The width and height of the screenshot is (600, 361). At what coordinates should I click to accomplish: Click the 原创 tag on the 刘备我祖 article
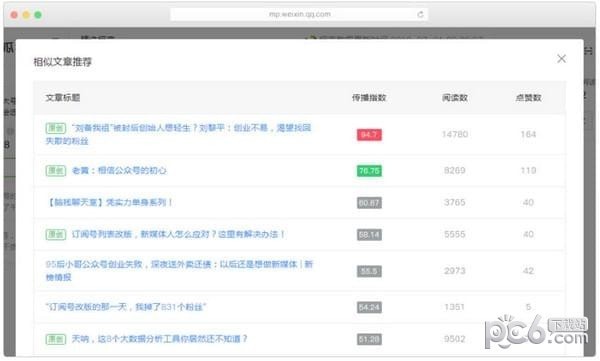[56, 128]
